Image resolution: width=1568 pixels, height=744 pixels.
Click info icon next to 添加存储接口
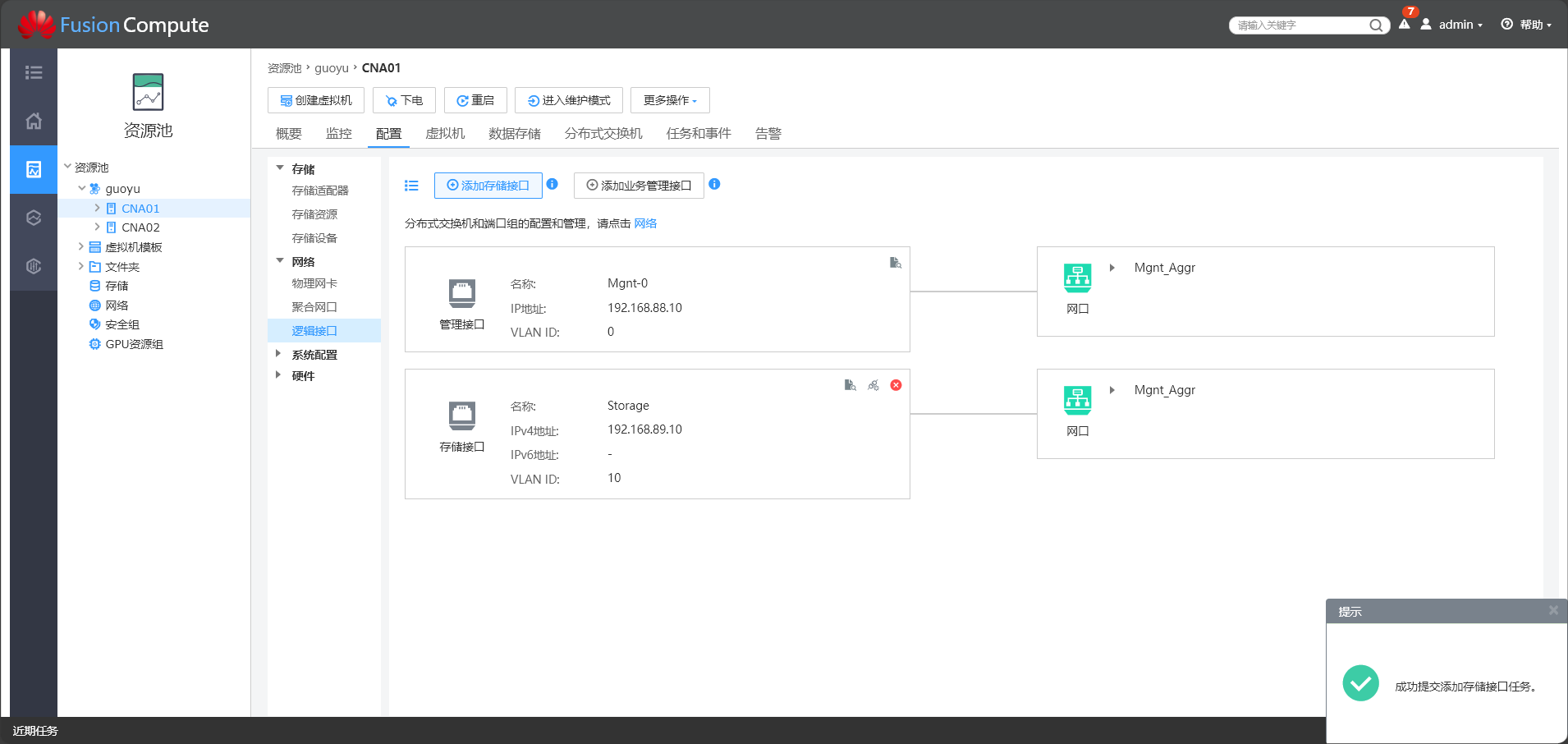point(552,184)
